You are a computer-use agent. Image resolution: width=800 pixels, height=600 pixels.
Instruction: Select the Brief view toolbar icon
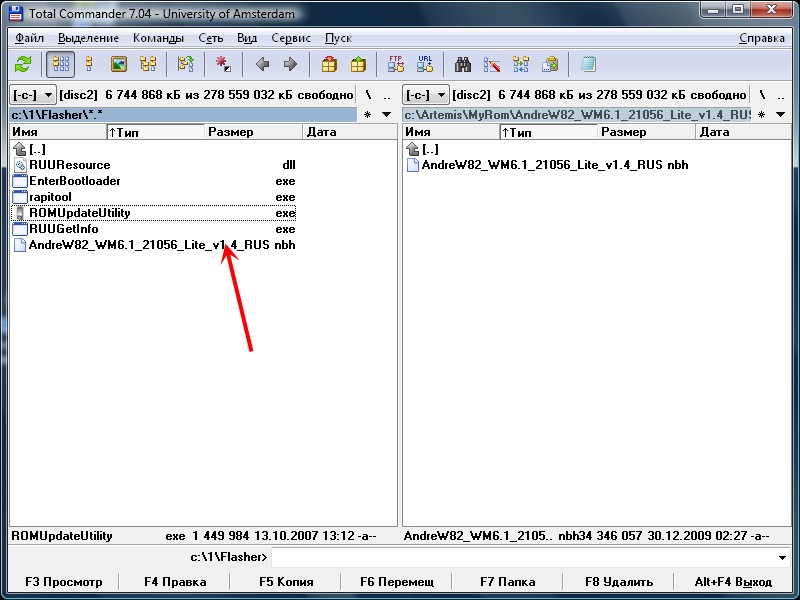[x=61, y=64]
